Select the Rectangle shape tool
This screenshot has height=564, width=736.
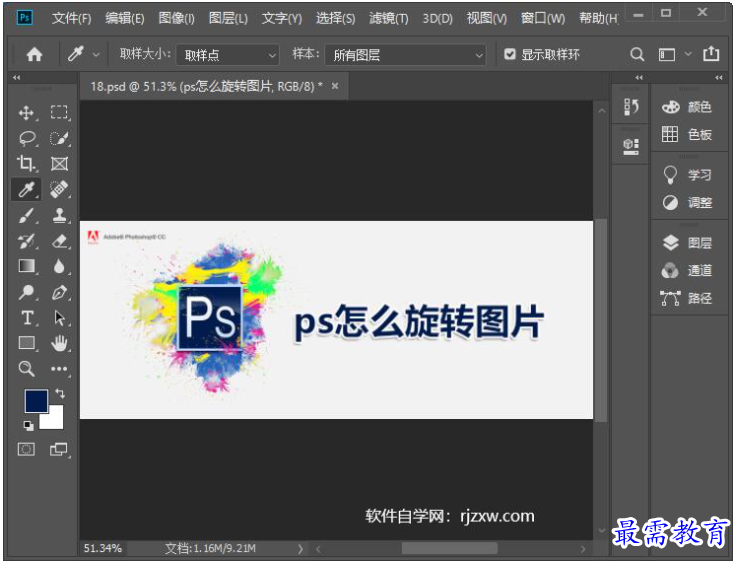pos(26,343)
